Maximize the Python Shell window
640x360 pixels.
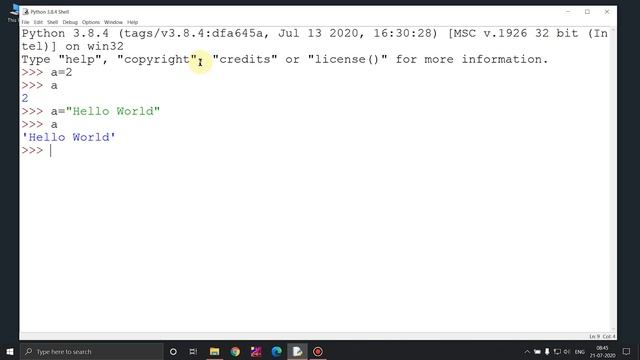click(587, 12)
